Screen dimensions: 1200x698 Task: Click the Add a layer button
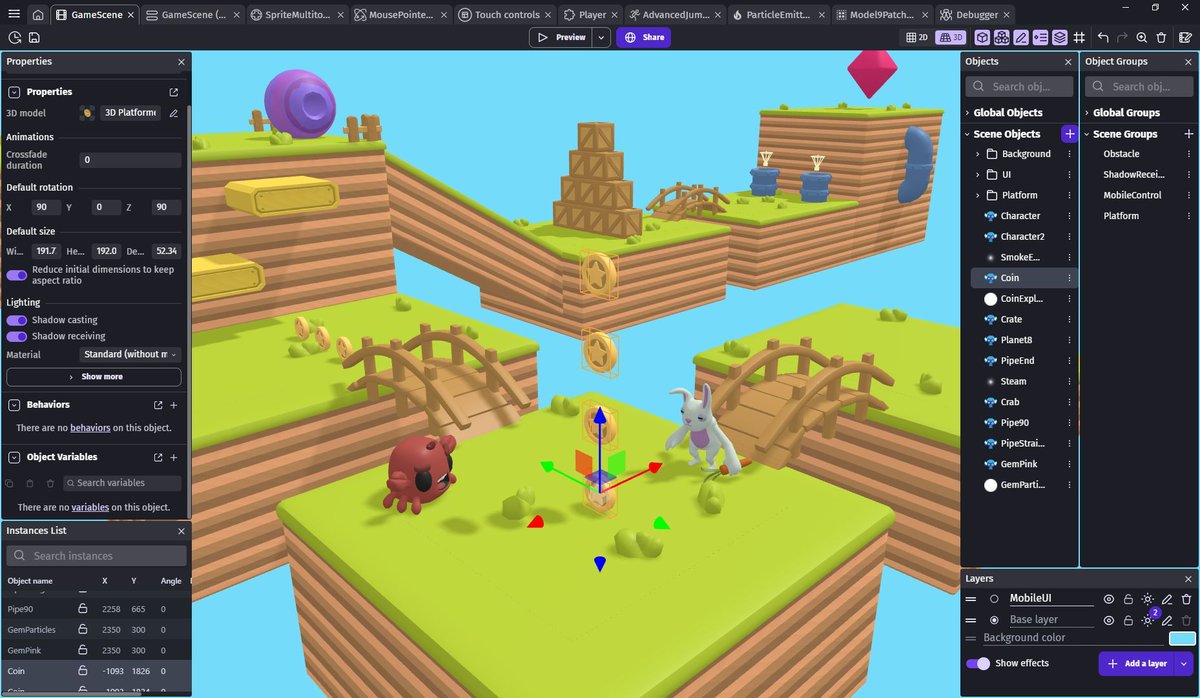tap(1138, 663)
